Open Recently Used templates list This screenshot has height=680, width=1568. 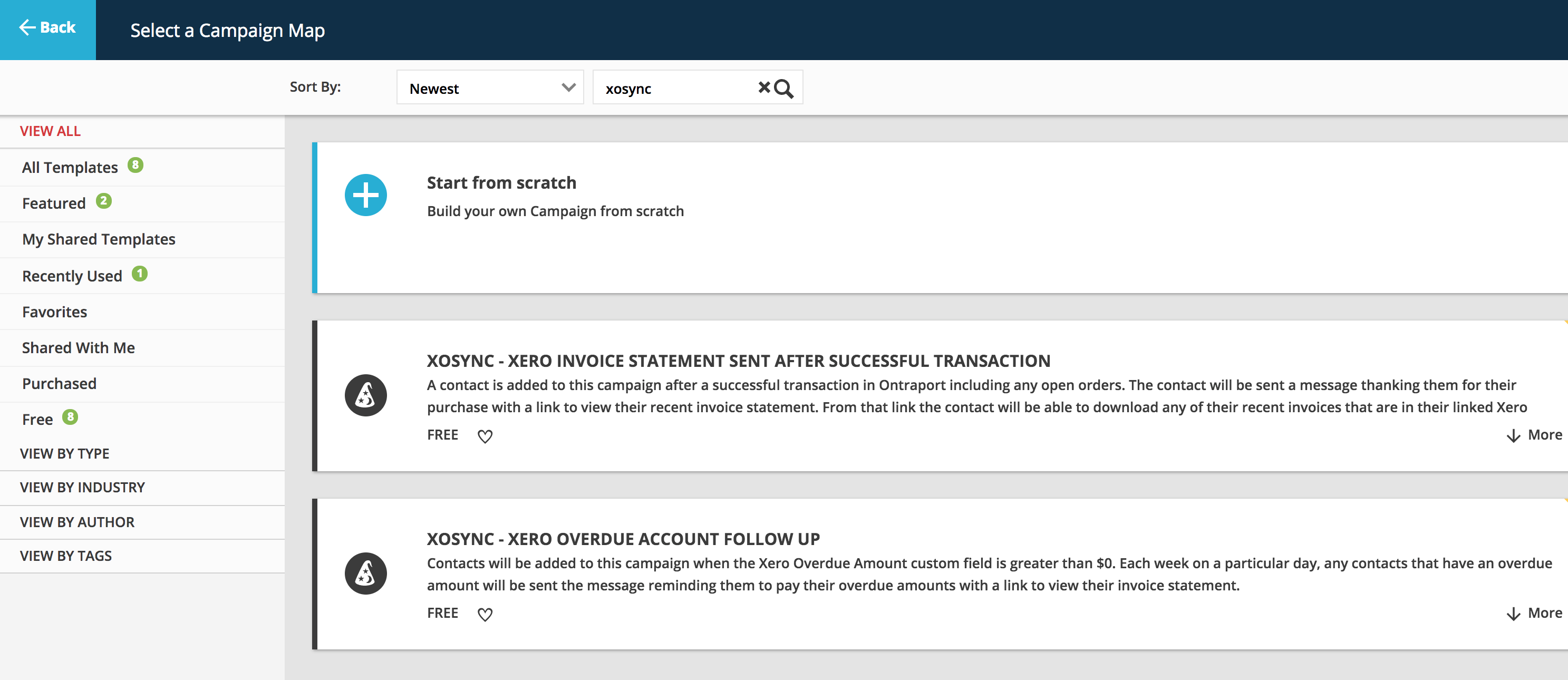72,276
